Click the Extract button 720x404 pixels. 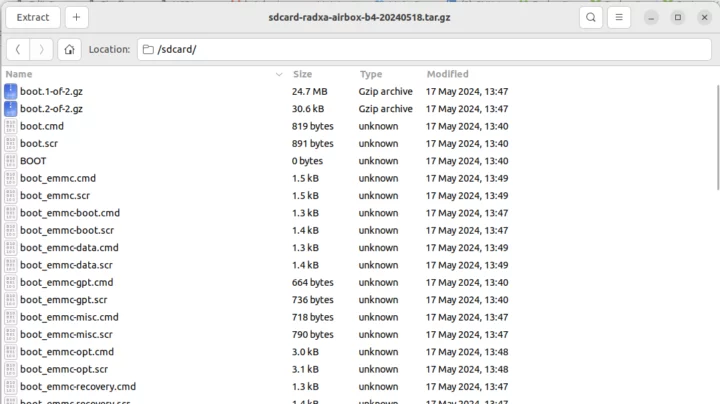click(x=33, y=17)
